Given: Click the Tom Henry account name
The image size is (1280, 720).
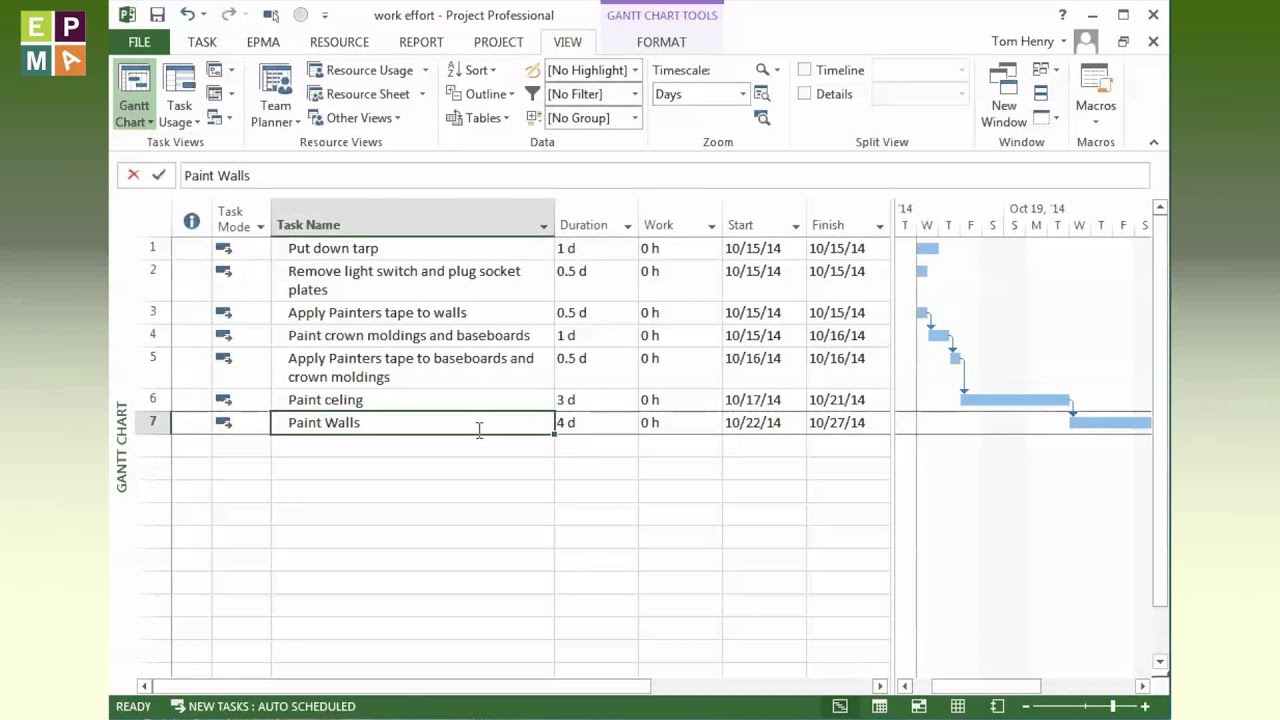Looking at the screenshot, I should click(1022, 42).
